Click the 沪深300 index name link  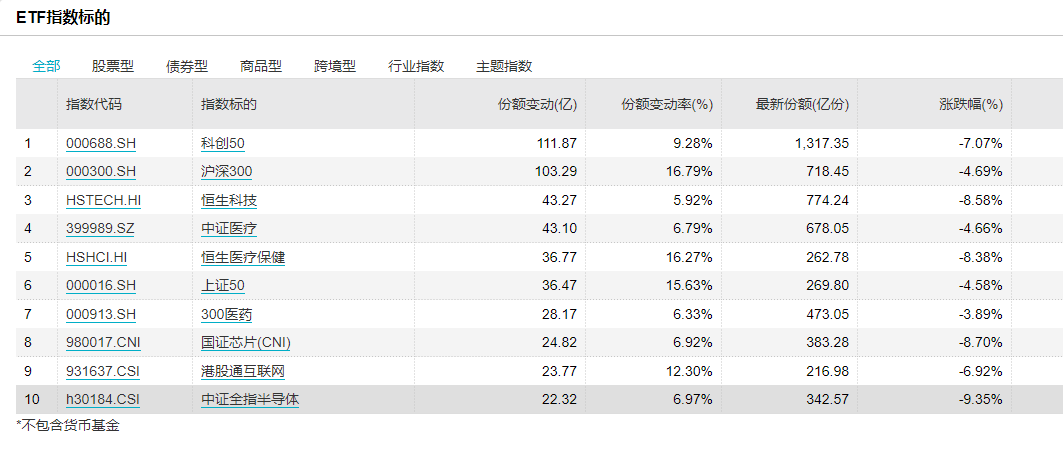point(226,172)
